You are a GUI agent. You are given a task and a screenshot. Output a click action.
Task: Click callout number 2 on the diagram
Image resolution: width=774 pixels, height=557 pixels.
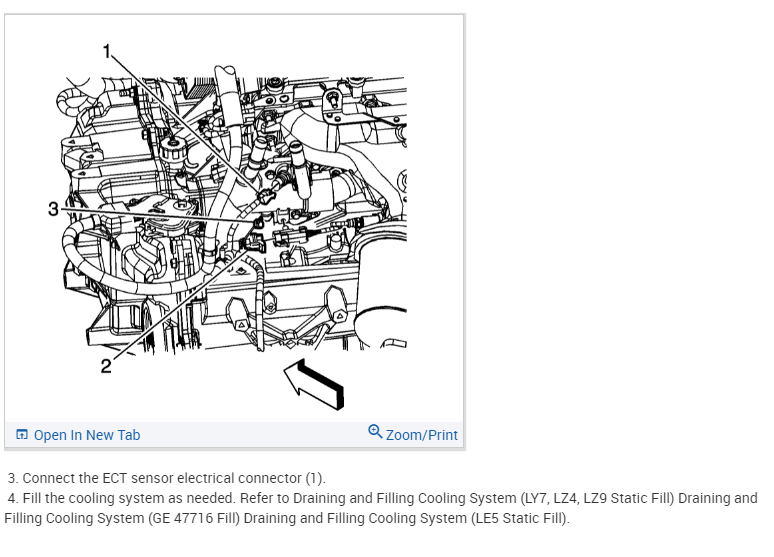pyautogui.click(x=106, y=366)
